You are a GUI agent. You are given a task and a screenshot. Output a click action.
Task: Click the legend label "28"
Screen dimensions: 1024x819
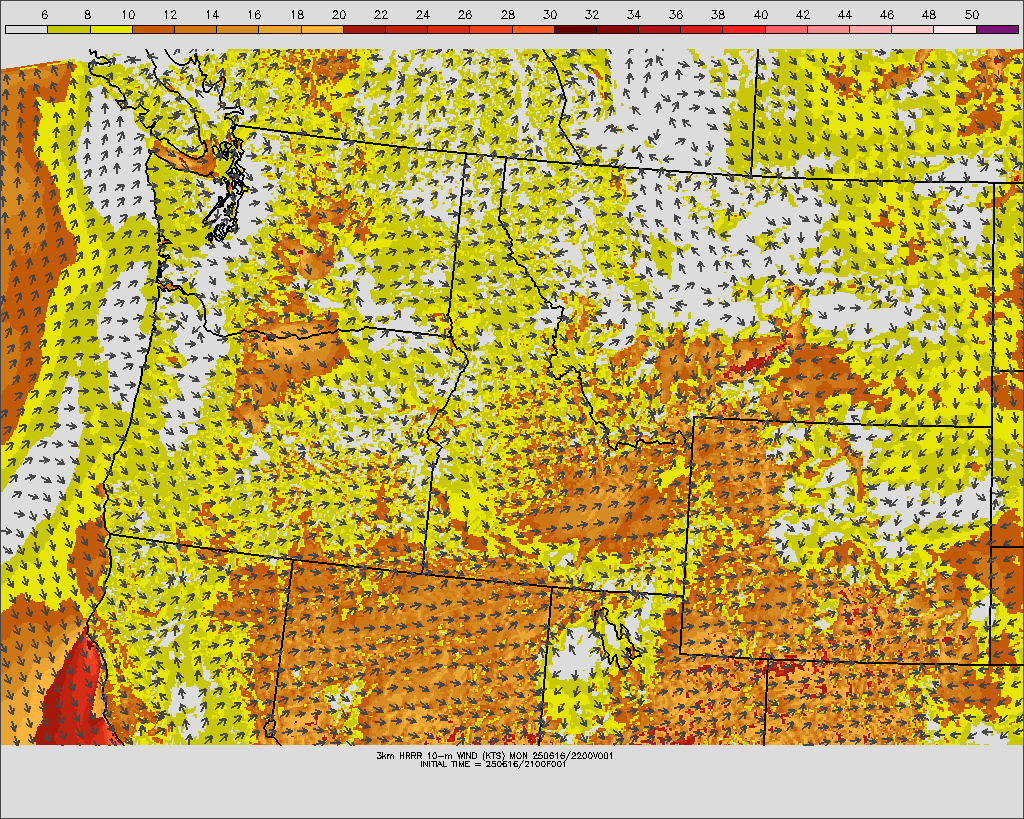(507, 14)
